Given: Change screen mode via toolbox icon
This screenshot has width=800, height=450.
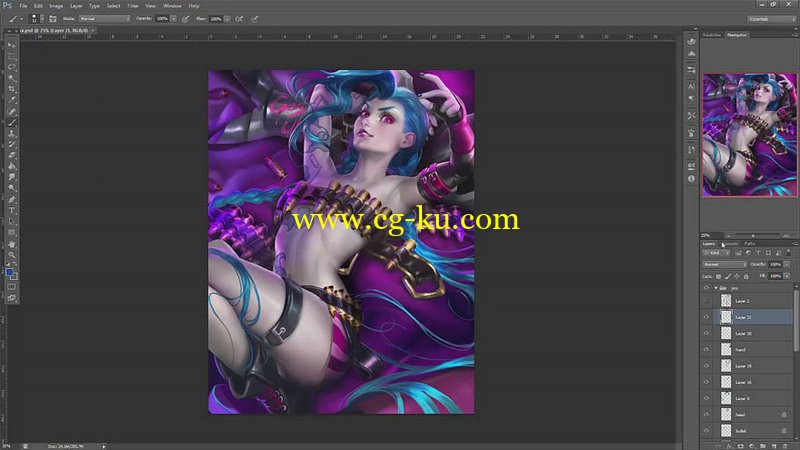Looking at the screenshot, I should coord(11,298).
